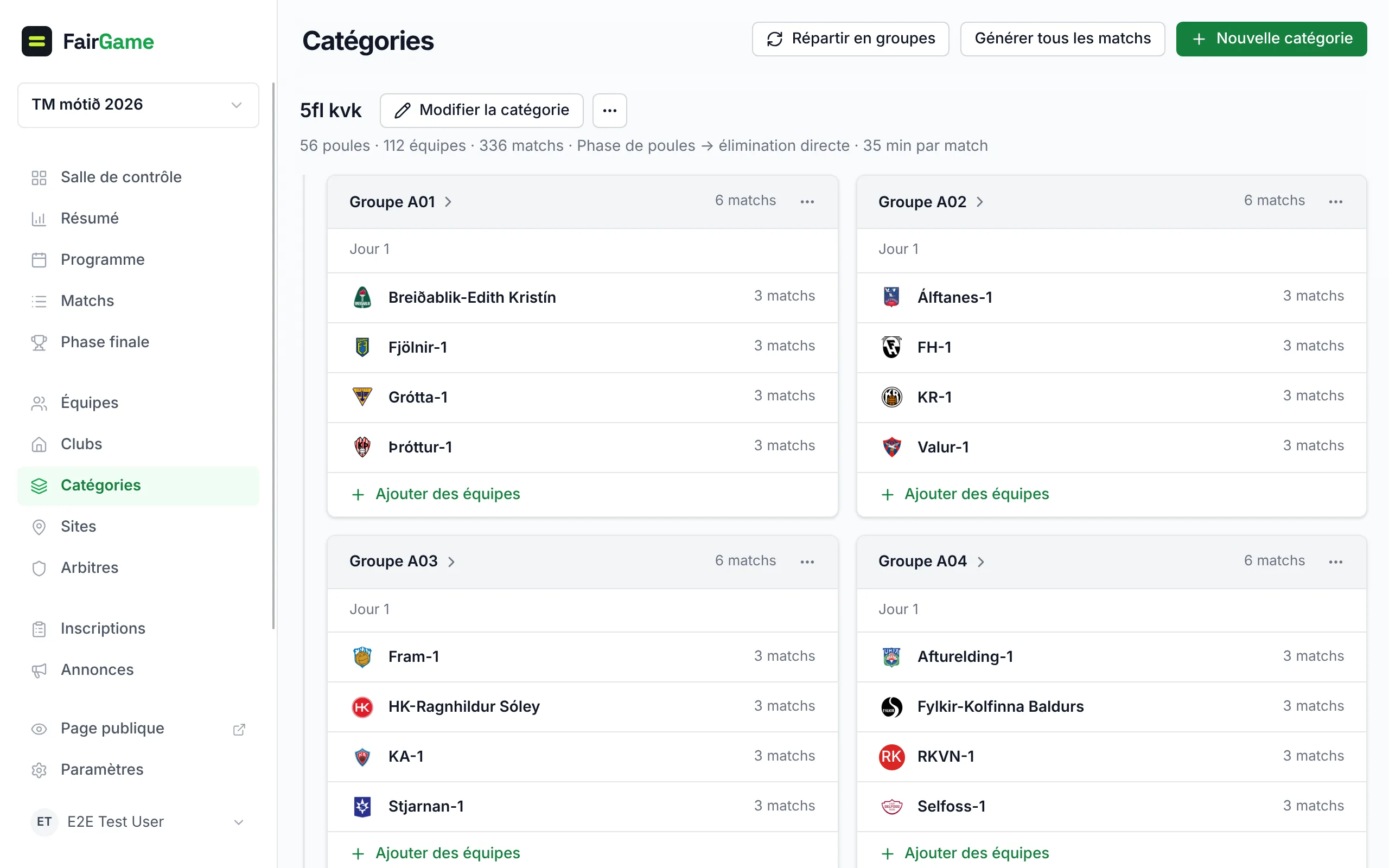Open Groupe A02 three-dot menu

coord(1336,201)
